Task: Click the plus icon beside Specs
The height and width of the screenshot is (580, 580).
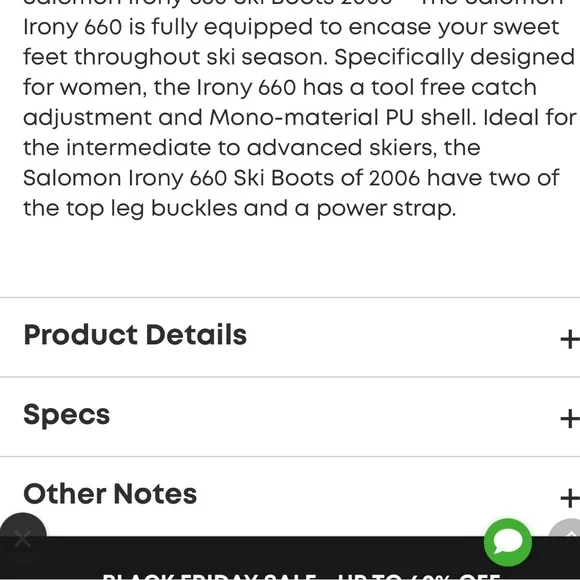Action: click(x=570, y=419)
